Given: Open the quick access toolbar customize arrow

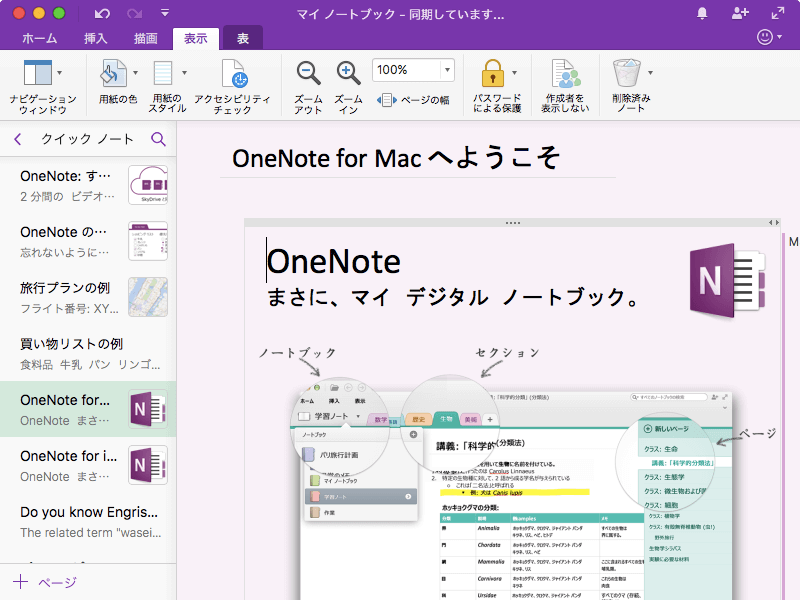Looking at the screenshot, I should coord(165,13).
